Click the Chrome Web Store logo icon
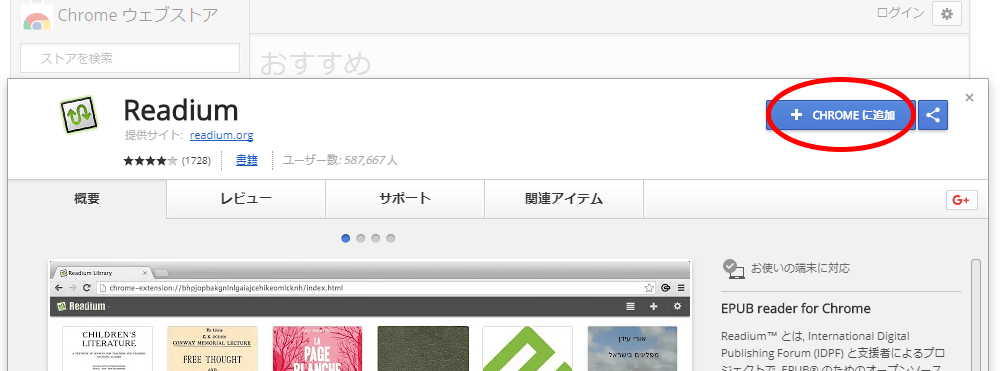The image size is (1000, 371). (x=36, y=17)
